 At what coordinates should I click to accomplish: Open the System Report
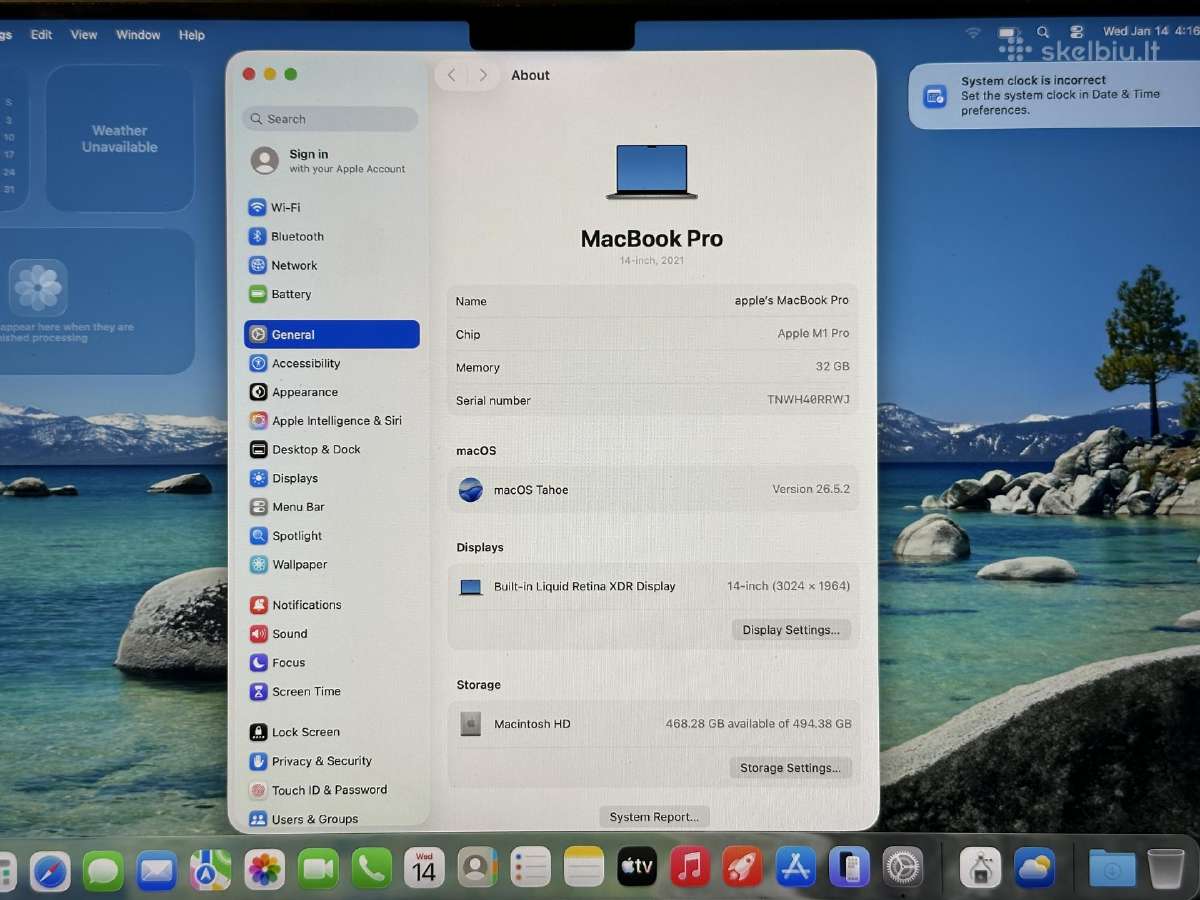(x=654, y=817)
